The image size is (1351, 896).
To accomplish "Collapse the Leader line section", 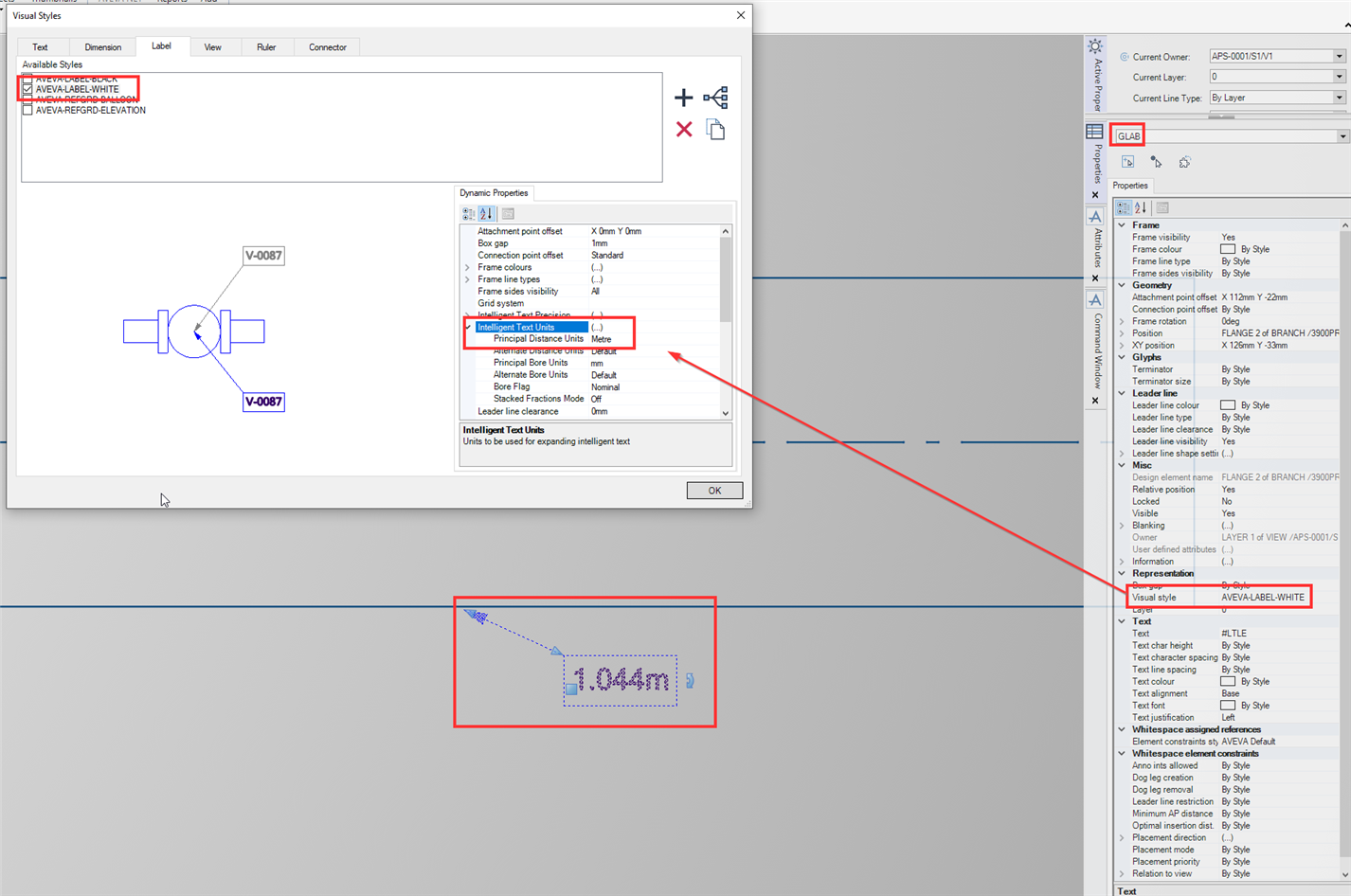I will click(x=1123, y=393).
